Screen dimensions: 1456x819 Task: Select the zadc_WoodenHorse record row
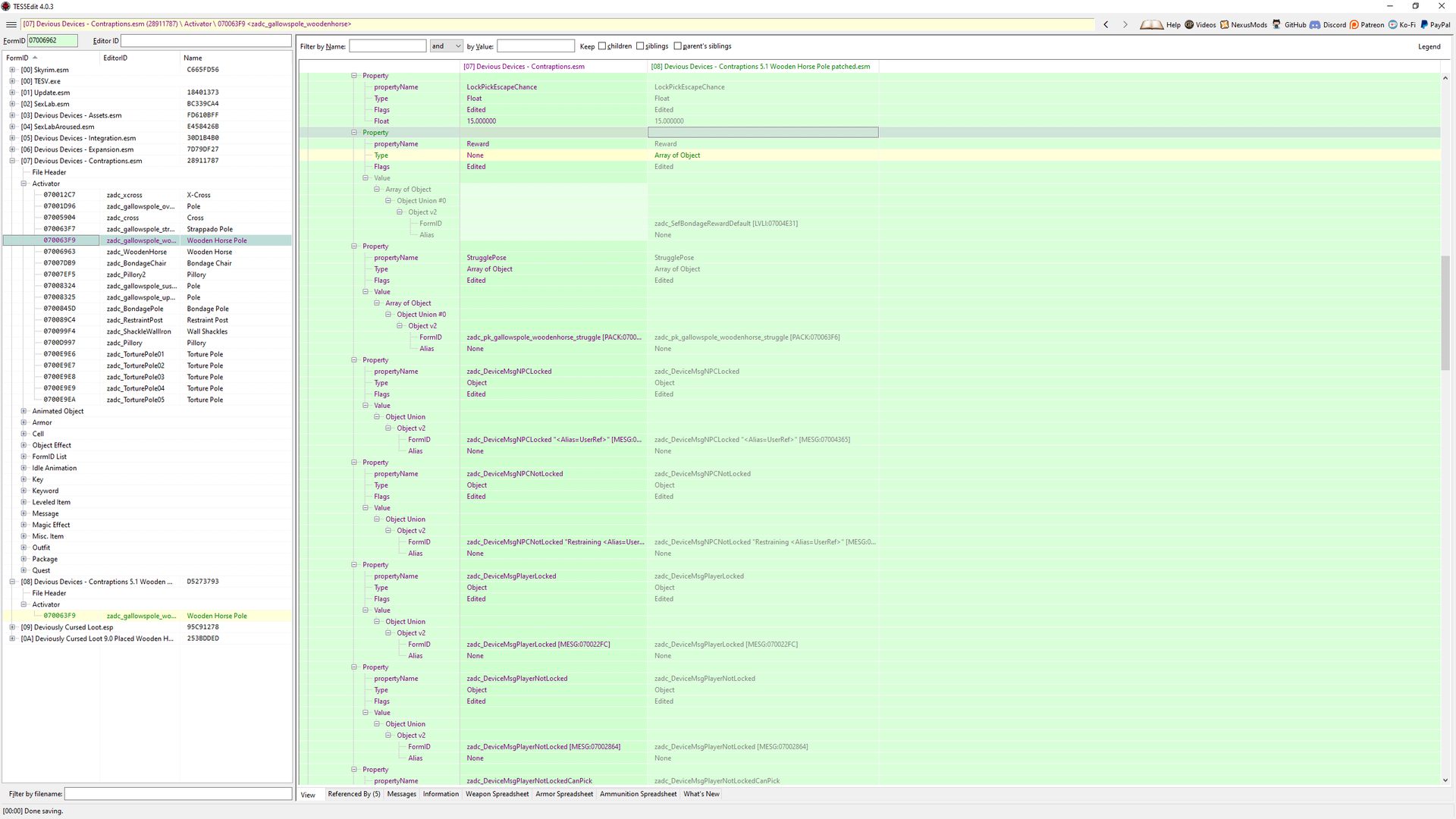[148, 252]
